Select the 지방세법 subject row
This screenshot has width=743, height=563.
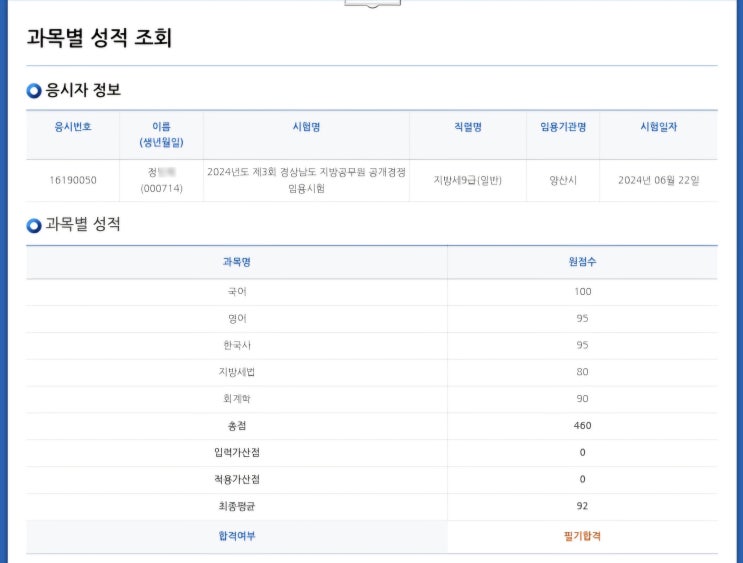coord(236,372)
